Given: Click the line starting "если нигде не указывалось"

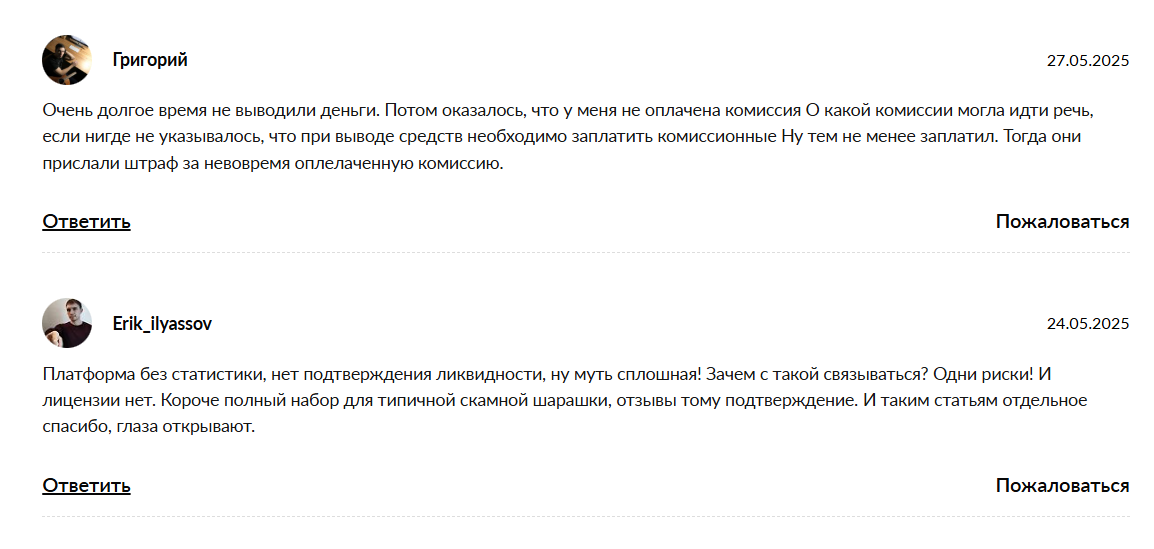Looking at the screenshot, I should pos(560,136).
